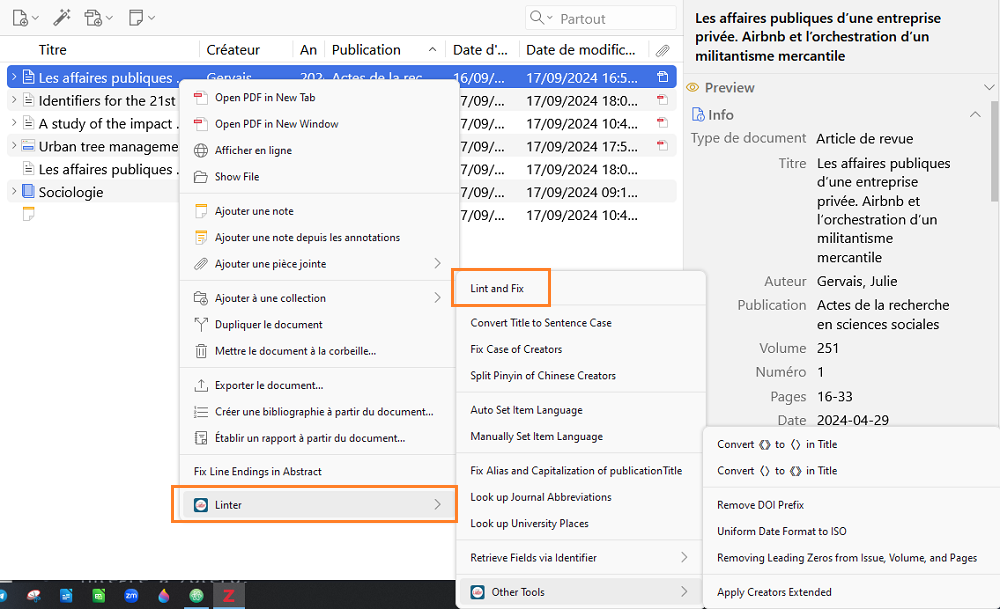Screen dimensions: 1000x609
Task: Click the New Note toolbar icon
Action: click(135, 18)
